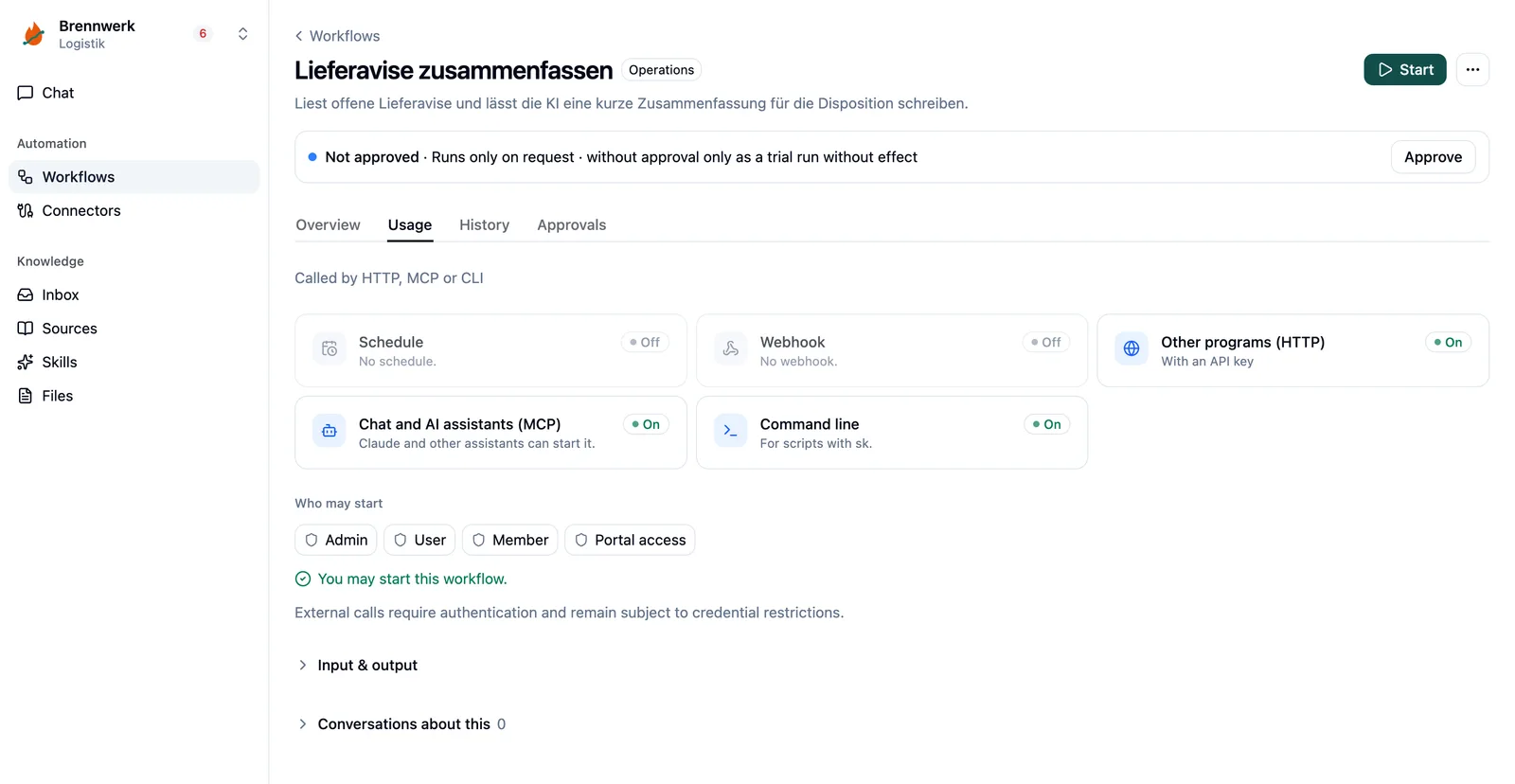The image size is (1515, 784).
Task: Select the Member role chip
Action: (x=510, y=540)
